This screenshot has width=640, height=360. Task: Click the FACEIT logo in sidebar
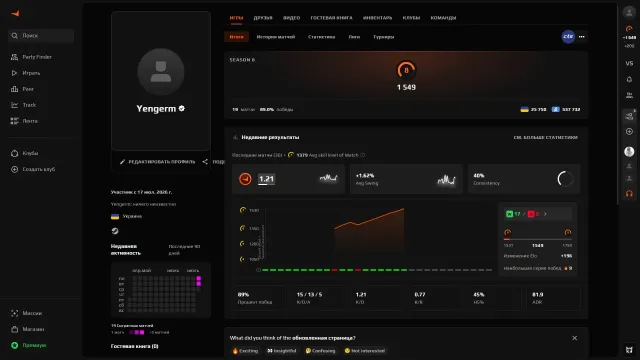pyautogui.click(x=16, y=13)
